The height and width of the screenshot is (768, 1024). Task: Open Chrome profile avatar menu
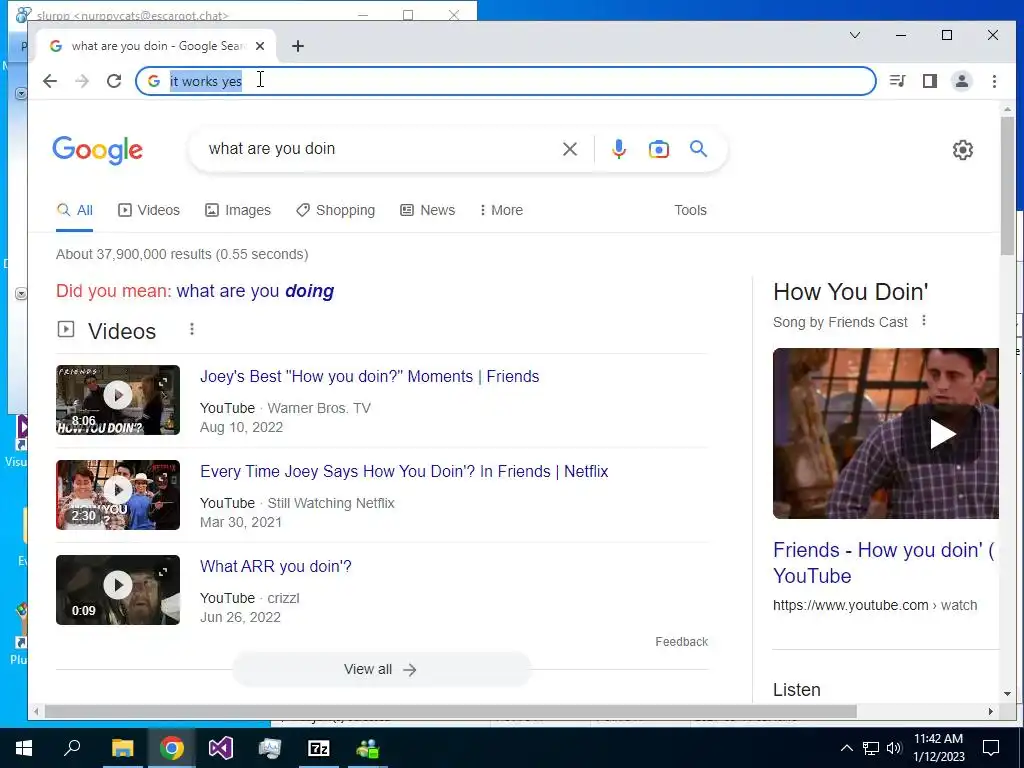click(x=961, y=81)
